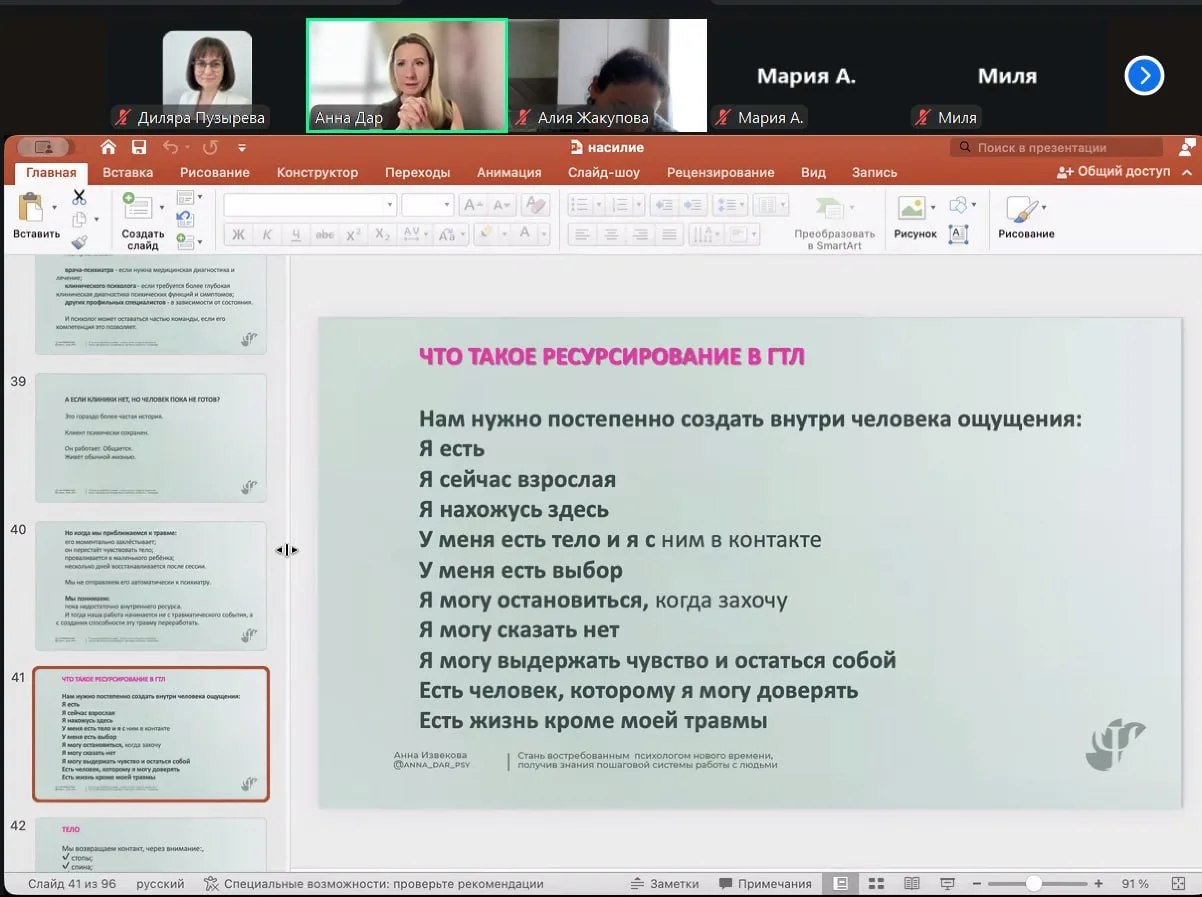The height and width of the screenshot is (897, 1202).
Task: Click the Increase indent icon
Action: point(694,205)
